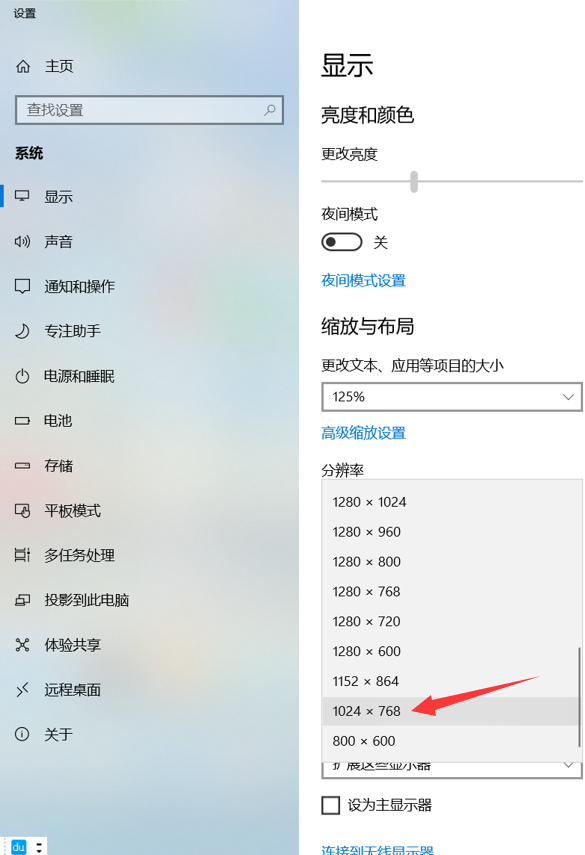Expand the 125% scaling dropdown

click(452, 397)
